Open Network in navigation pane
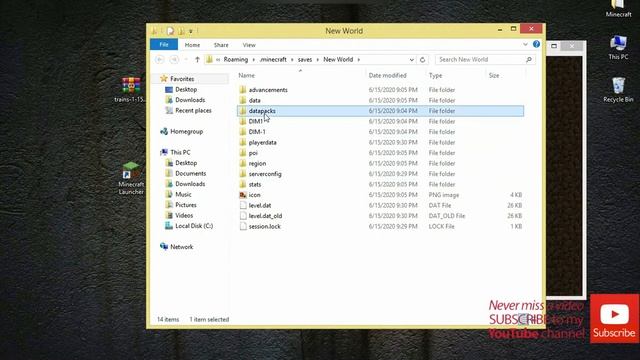 click(181, 247)
